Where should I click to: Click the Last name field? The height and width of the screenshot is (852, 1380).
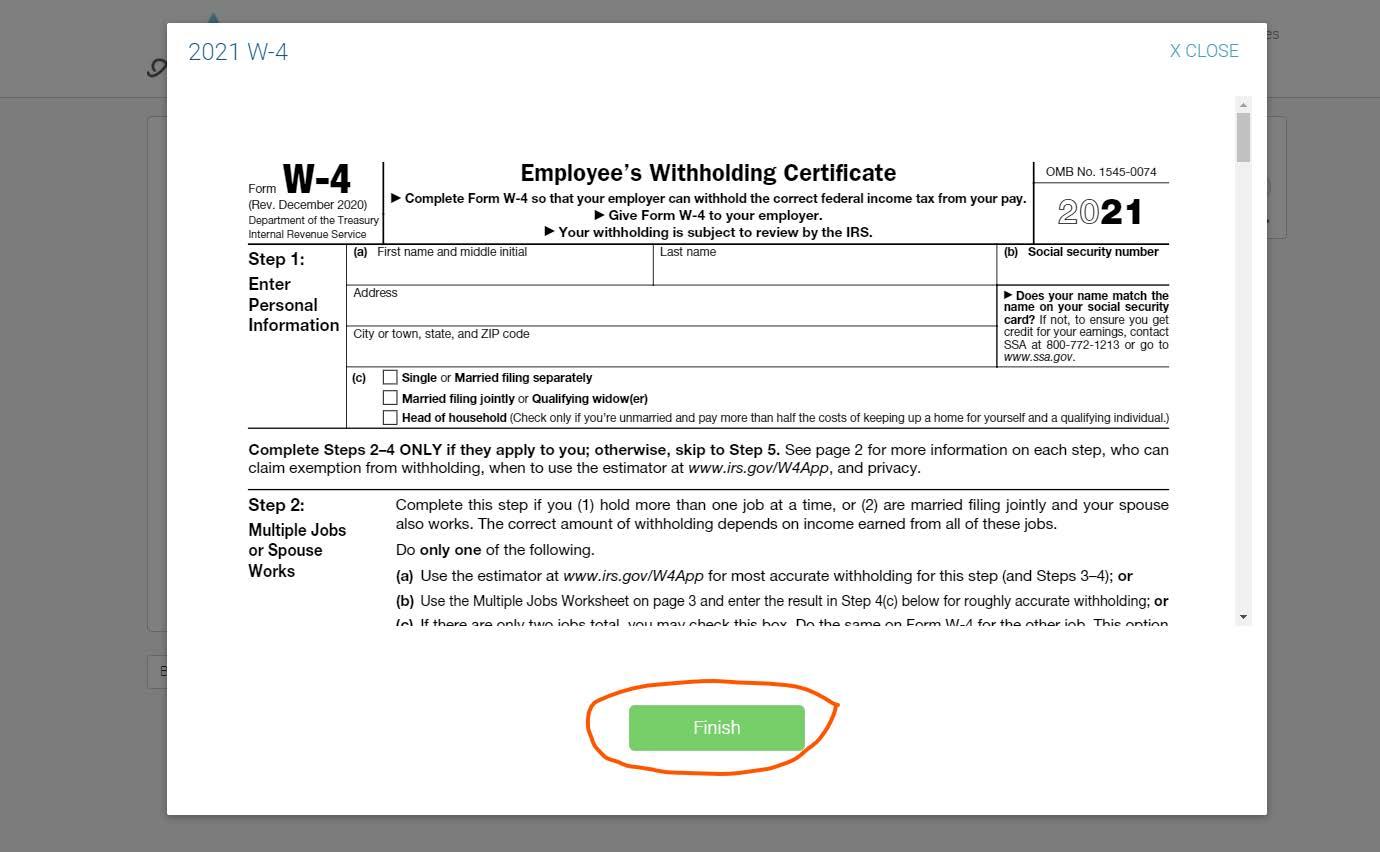(x=825, y=265)
